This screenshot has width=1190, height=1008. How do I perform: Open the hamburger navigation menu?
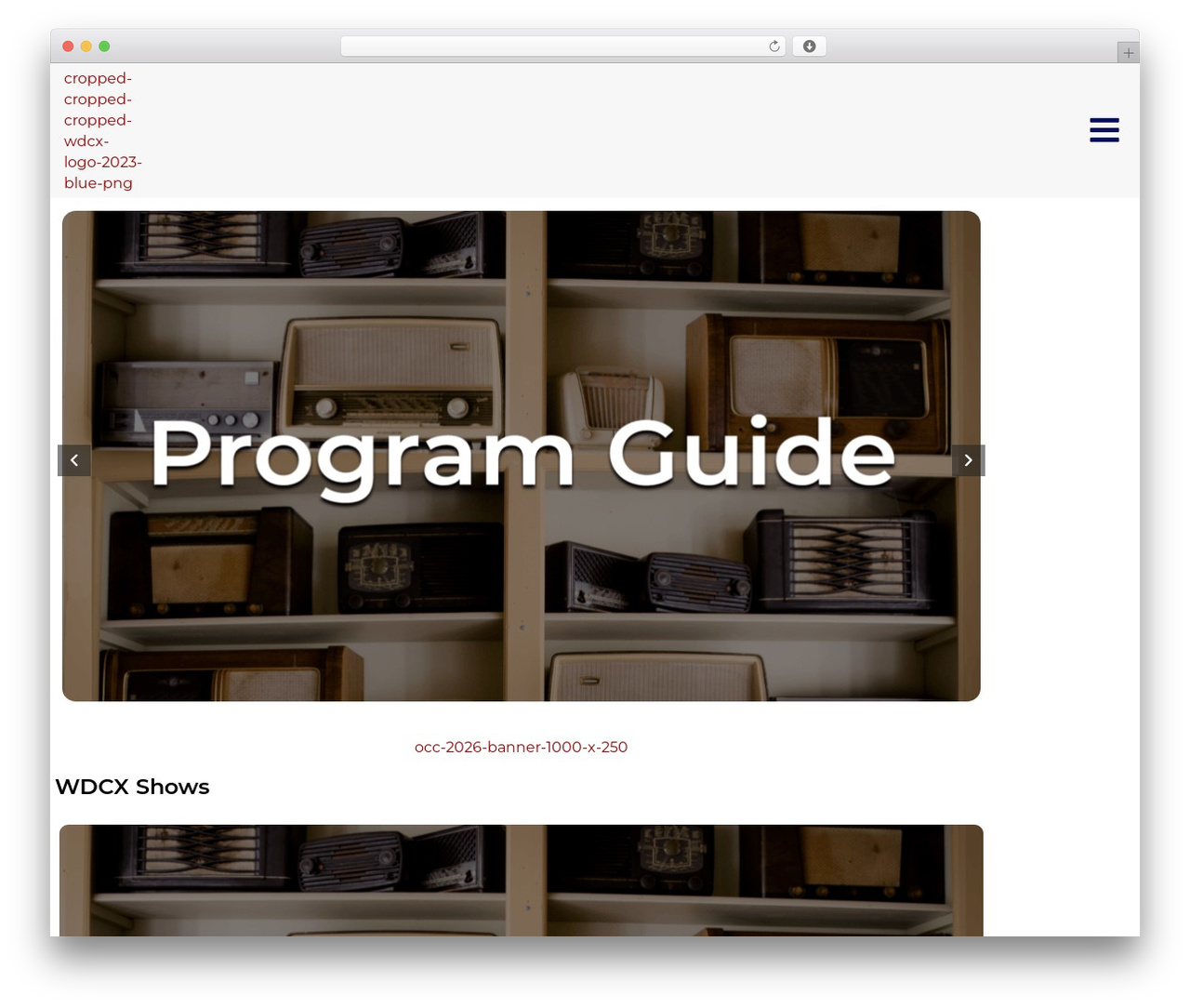click(x=1104, y=130)
